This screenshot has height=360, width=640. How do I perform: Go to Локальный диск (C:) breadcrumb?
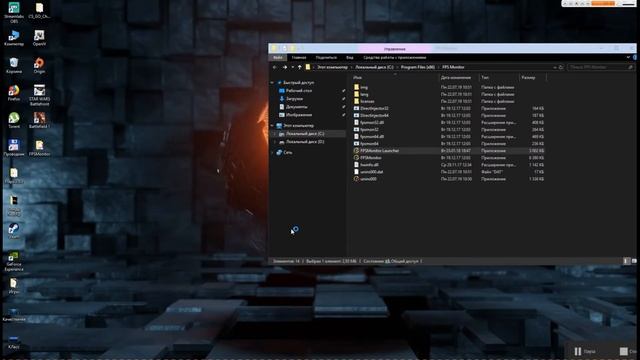tap(374, 67)
